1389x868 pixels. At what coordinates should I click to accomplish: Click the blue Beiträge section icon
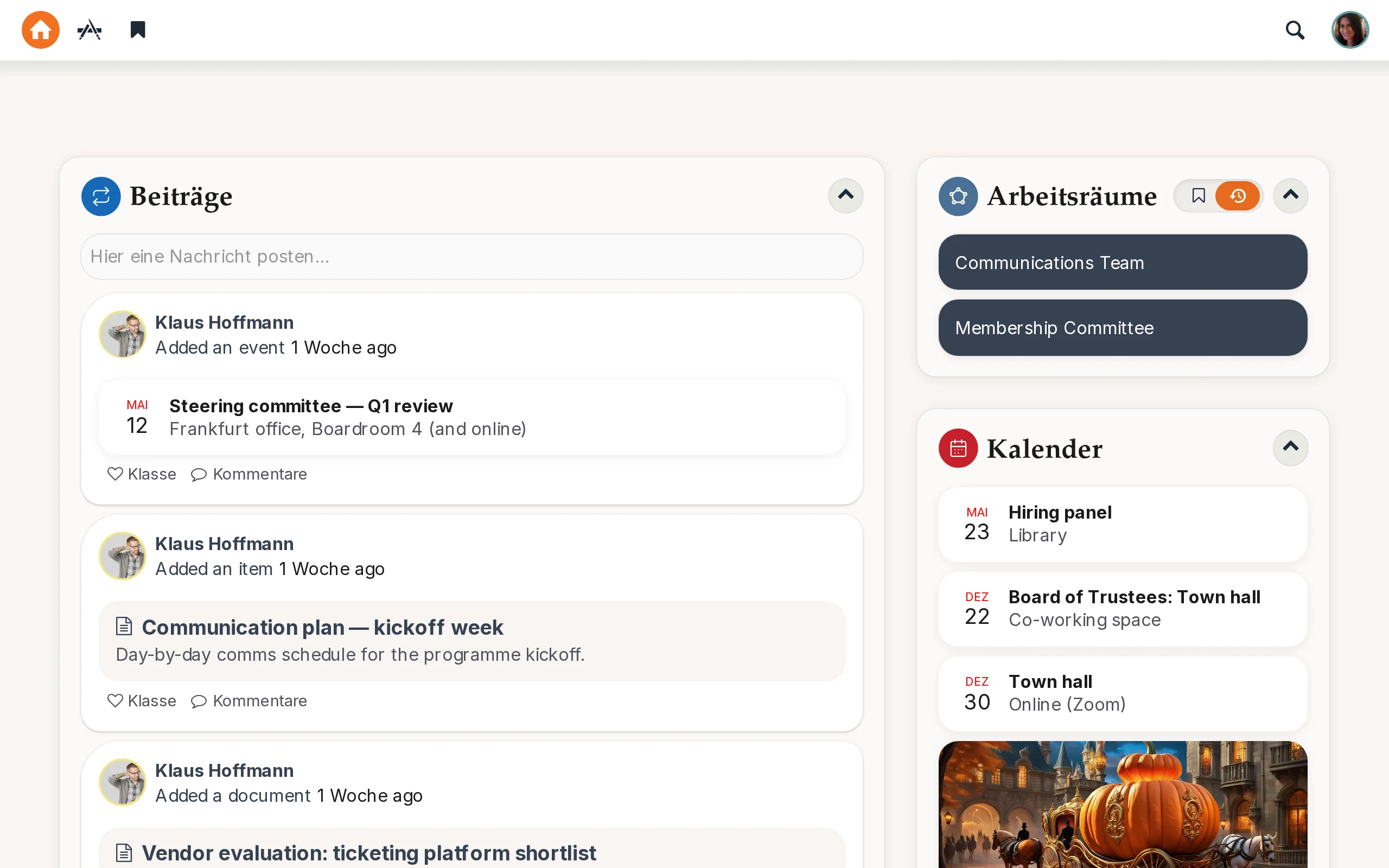[101, 196]
